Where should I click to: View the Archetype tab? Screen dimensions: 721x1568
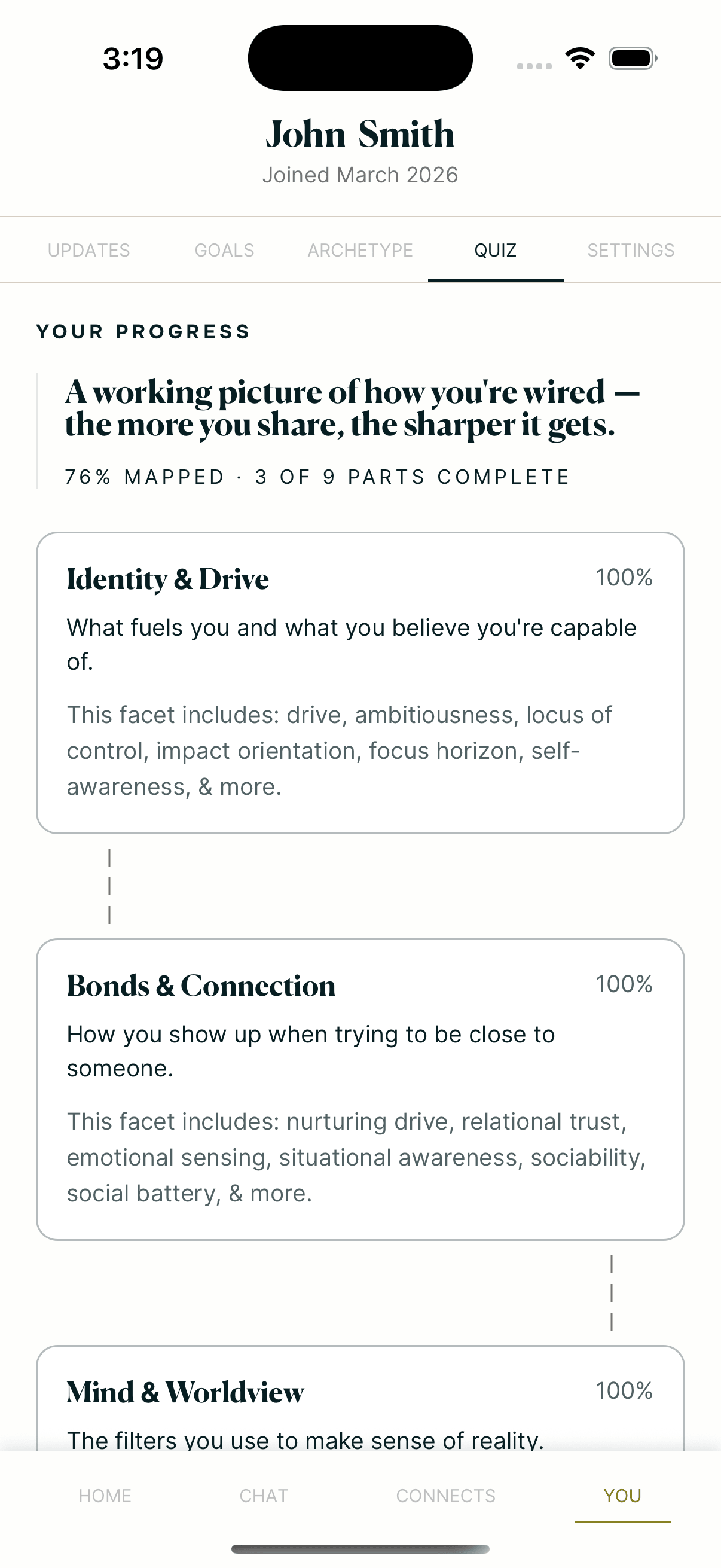(x=360, y=250)
